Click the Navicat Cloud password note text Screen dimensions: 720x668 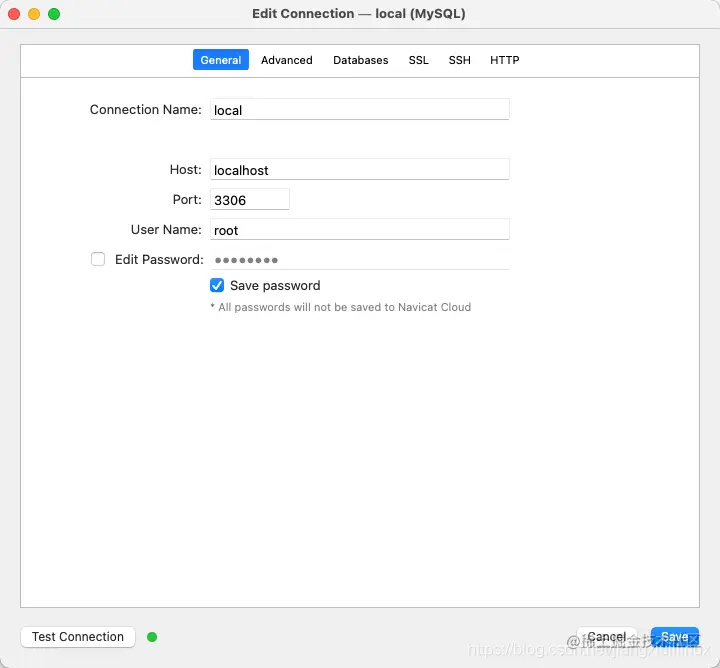pyautogui.click(x=341, y=307)
